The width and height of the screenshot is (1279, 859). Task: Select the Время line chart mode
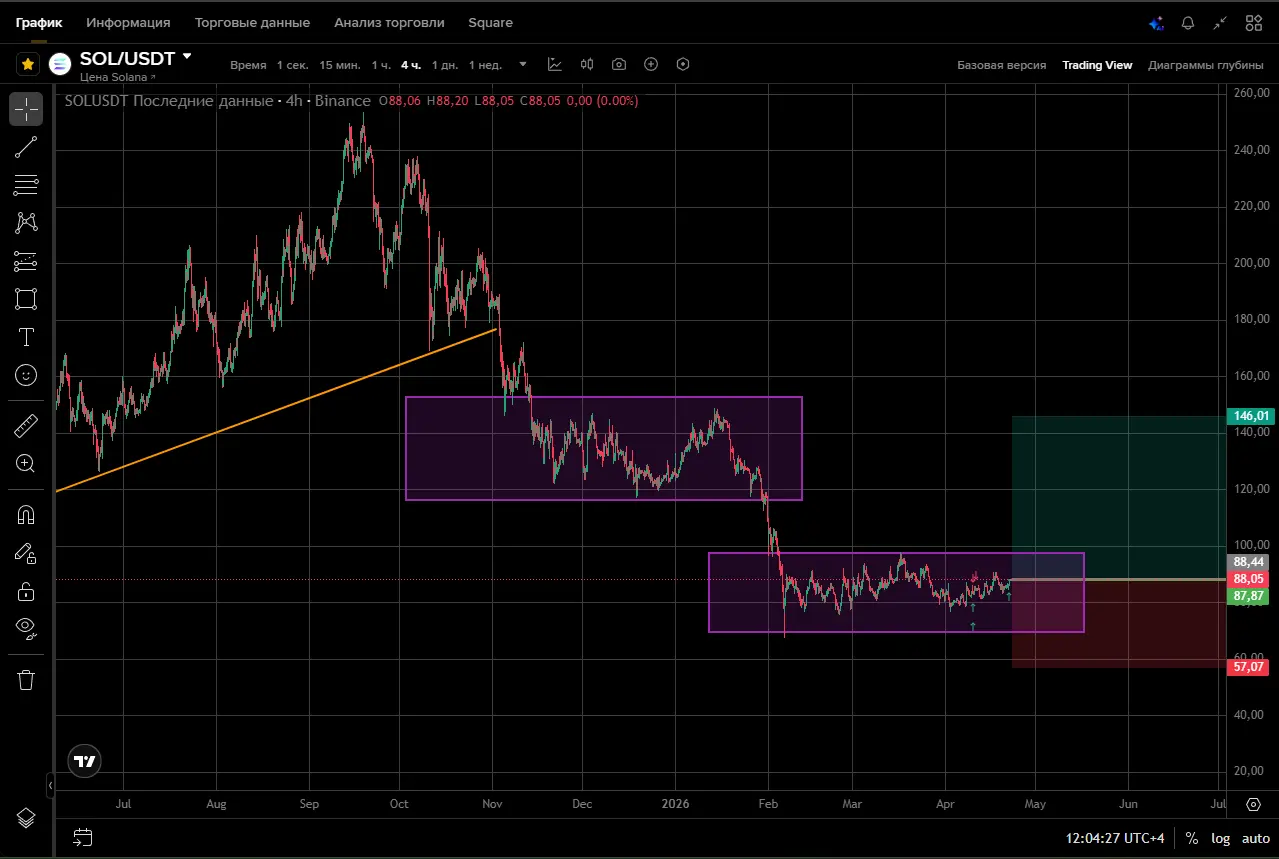pyautogui.click(x=248, y=65)
